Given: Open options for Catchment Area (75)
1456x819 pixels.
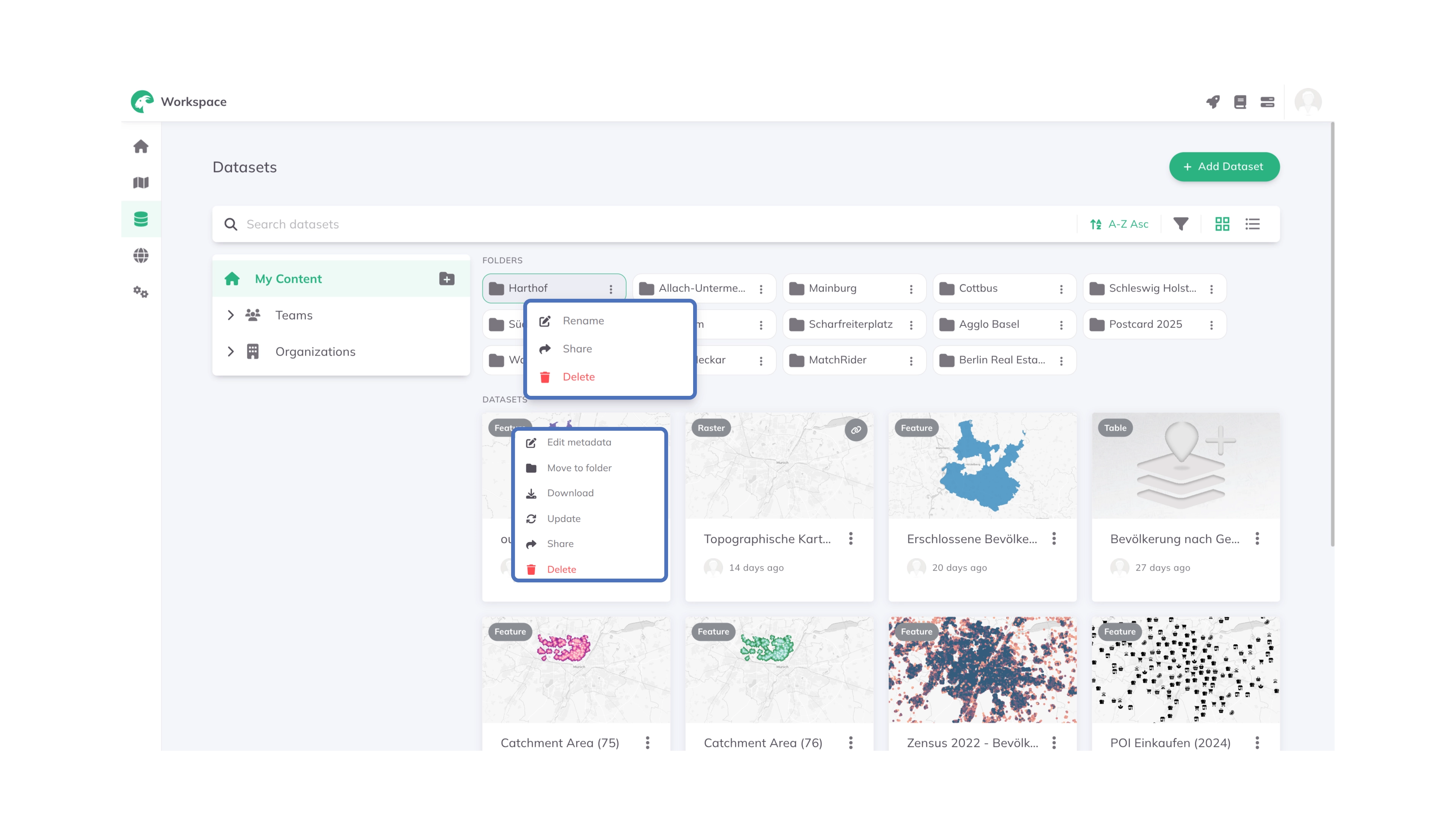Looking at the screenshot, I should coord(648,743).
